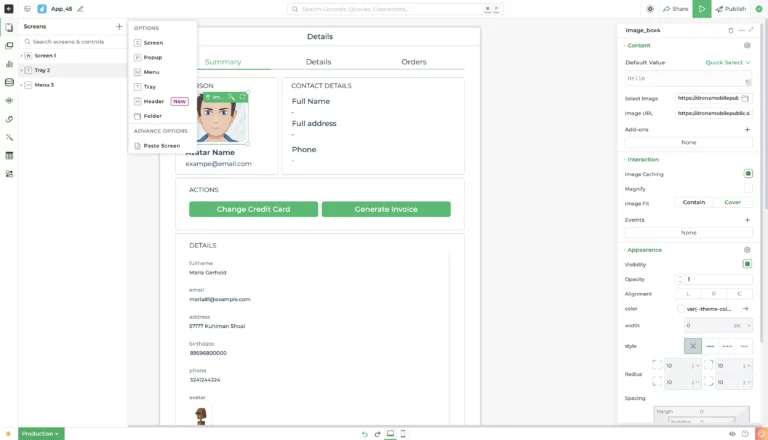The width and height of the screenshot is (768, 440).
Task: Click the Change Credit Card button
Action: [x=253, y=209]
